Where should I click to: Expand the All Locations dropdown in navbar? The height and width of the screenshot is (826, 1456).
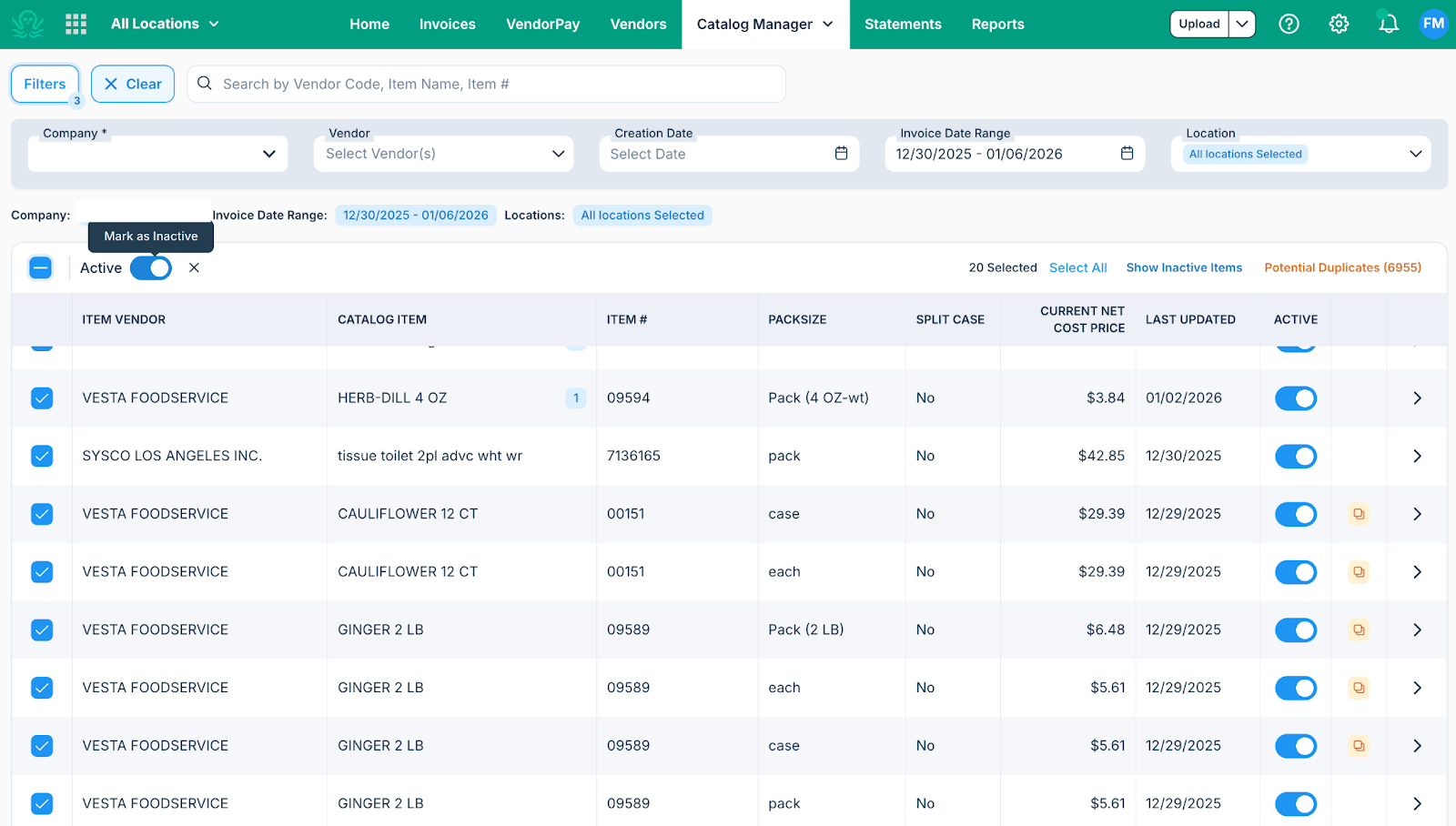point(164,25)
